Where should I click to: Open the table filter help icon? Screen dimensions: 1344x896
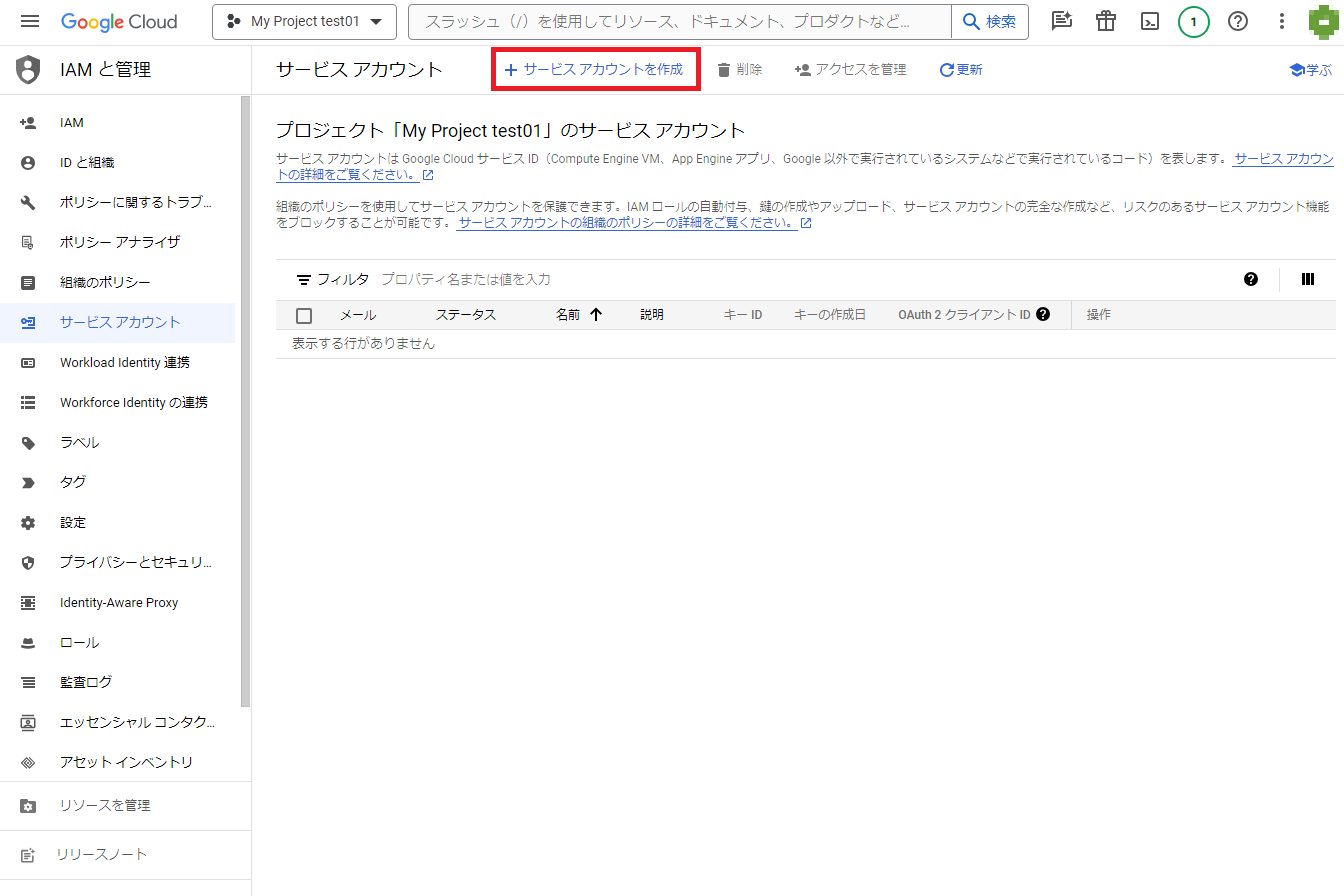(1250, 279)
